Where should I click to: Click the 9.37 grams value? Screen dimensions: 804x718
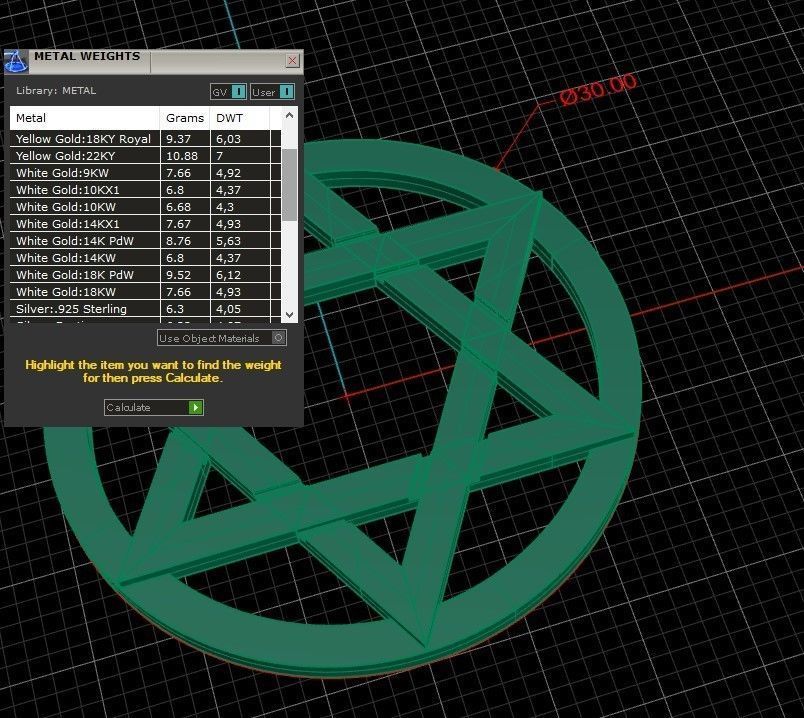pos(178,139)
